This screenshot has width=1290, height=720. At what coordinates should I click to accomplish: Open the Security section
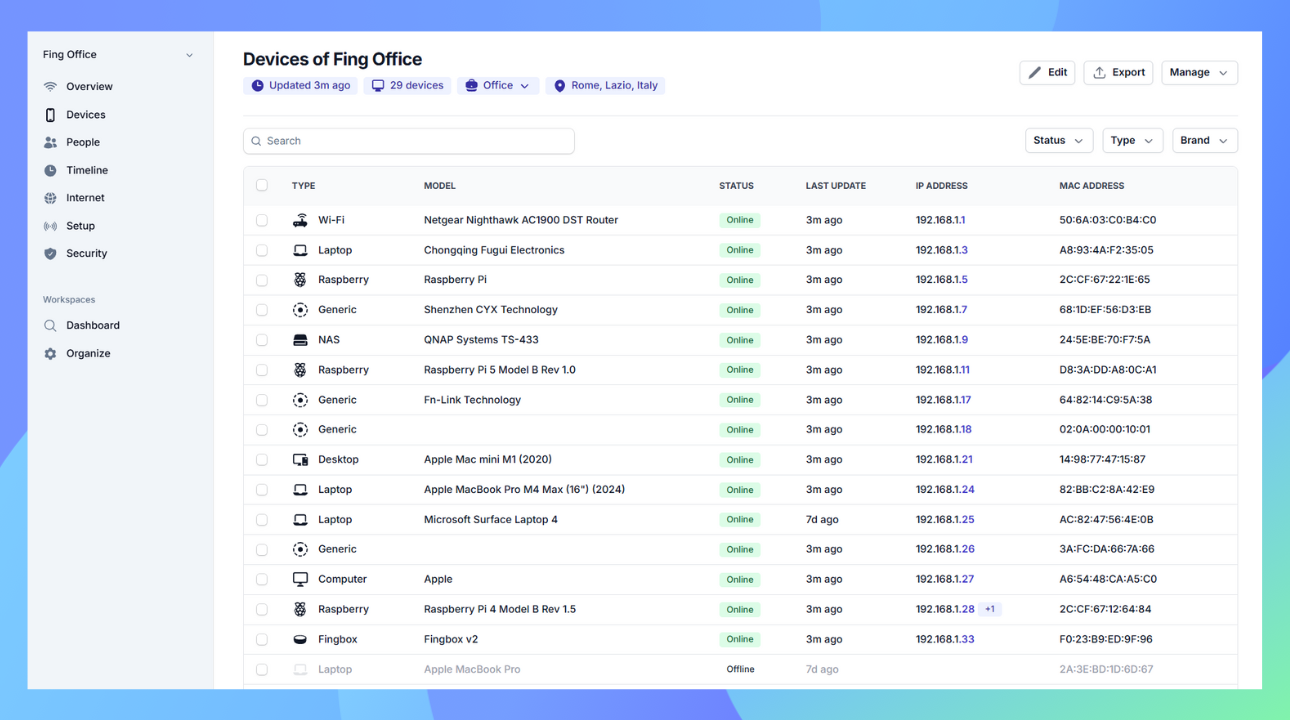86,254
